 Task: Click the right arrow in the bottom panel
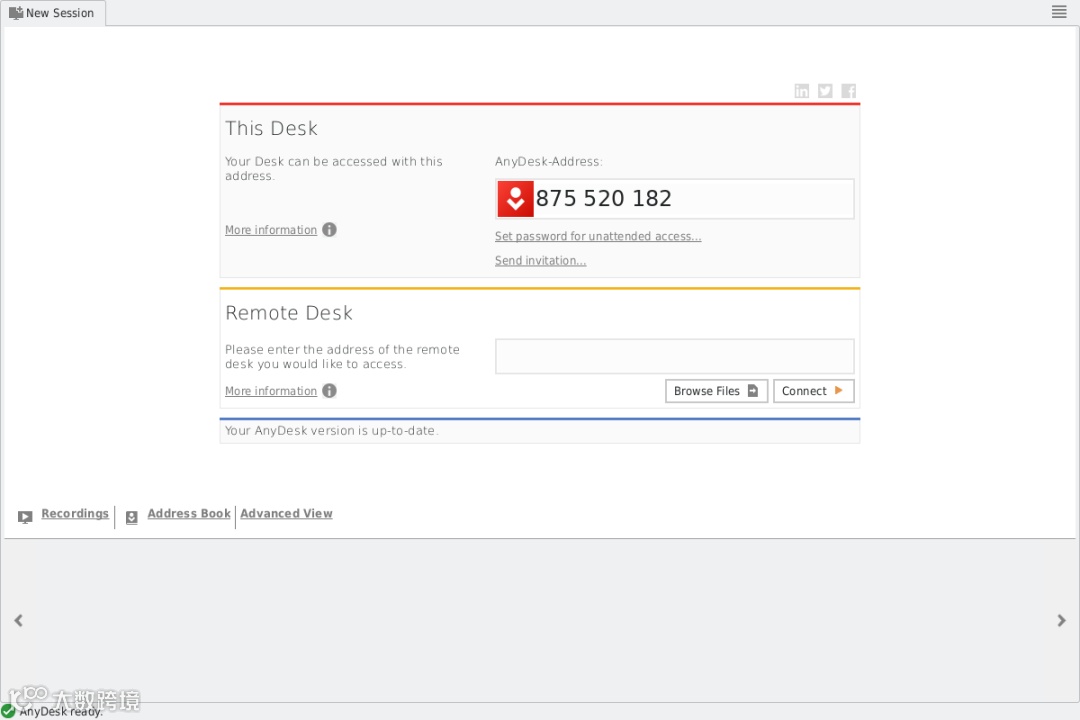click(x=1061, y=621)
